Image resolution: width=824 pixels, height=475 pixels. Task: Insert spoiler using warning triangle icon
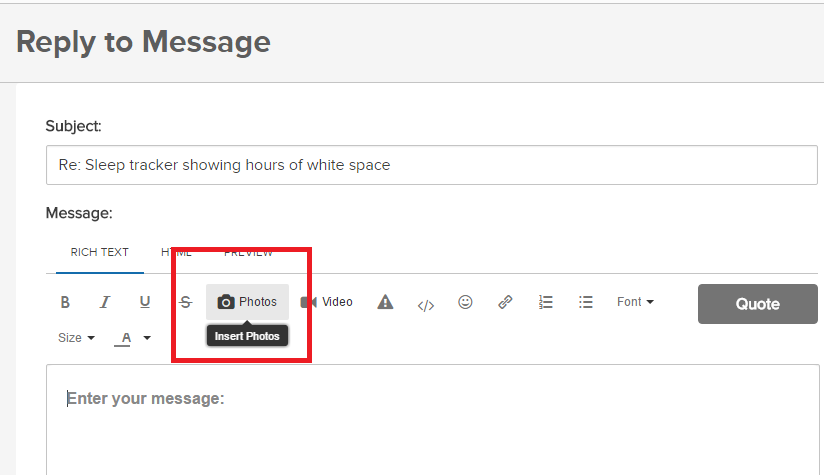[x=385, y=302]
